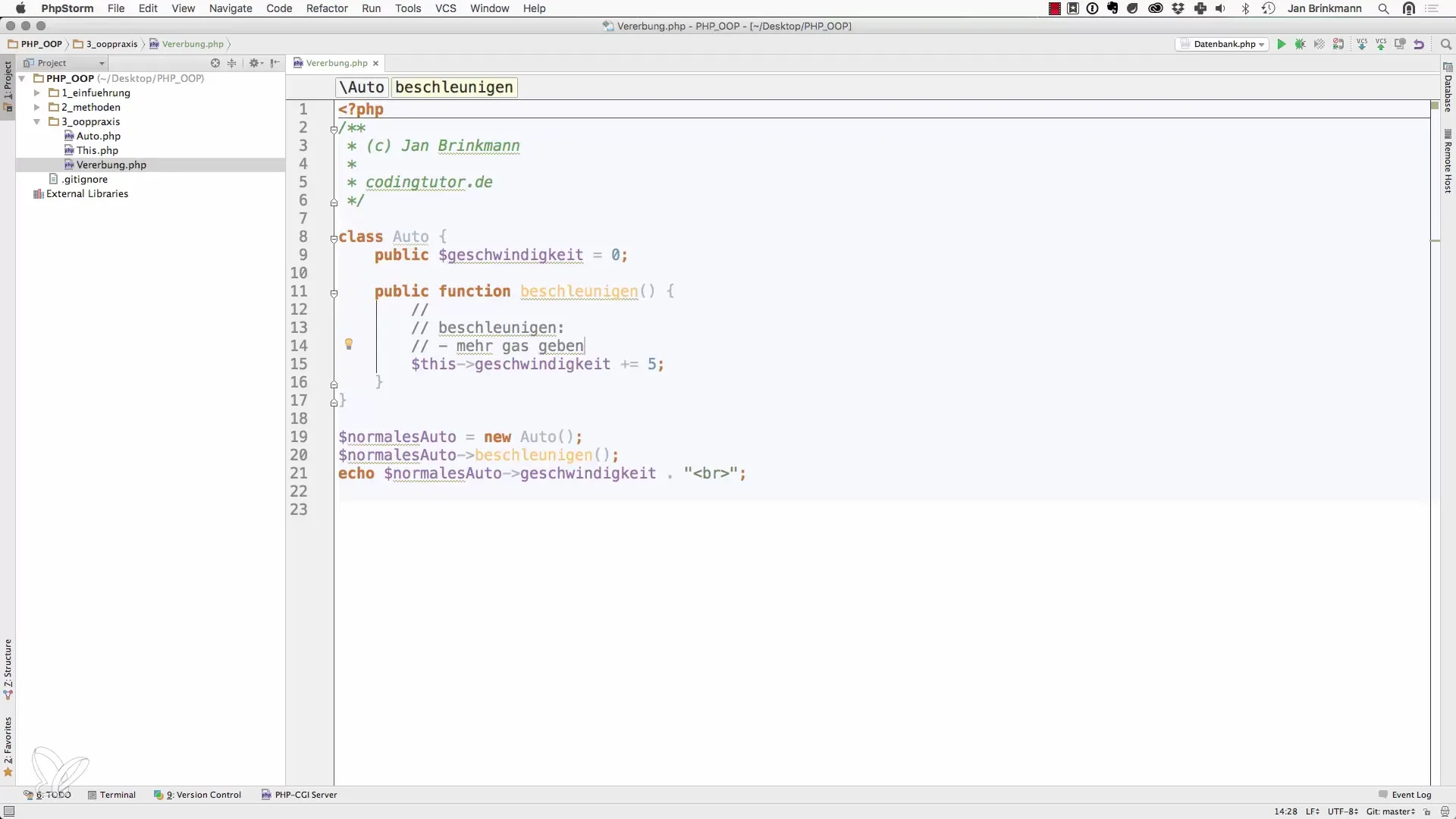This screenshot has width=1456, height=819.
Task: Open Project panel gear settings
Action: (x=256, y=63)
